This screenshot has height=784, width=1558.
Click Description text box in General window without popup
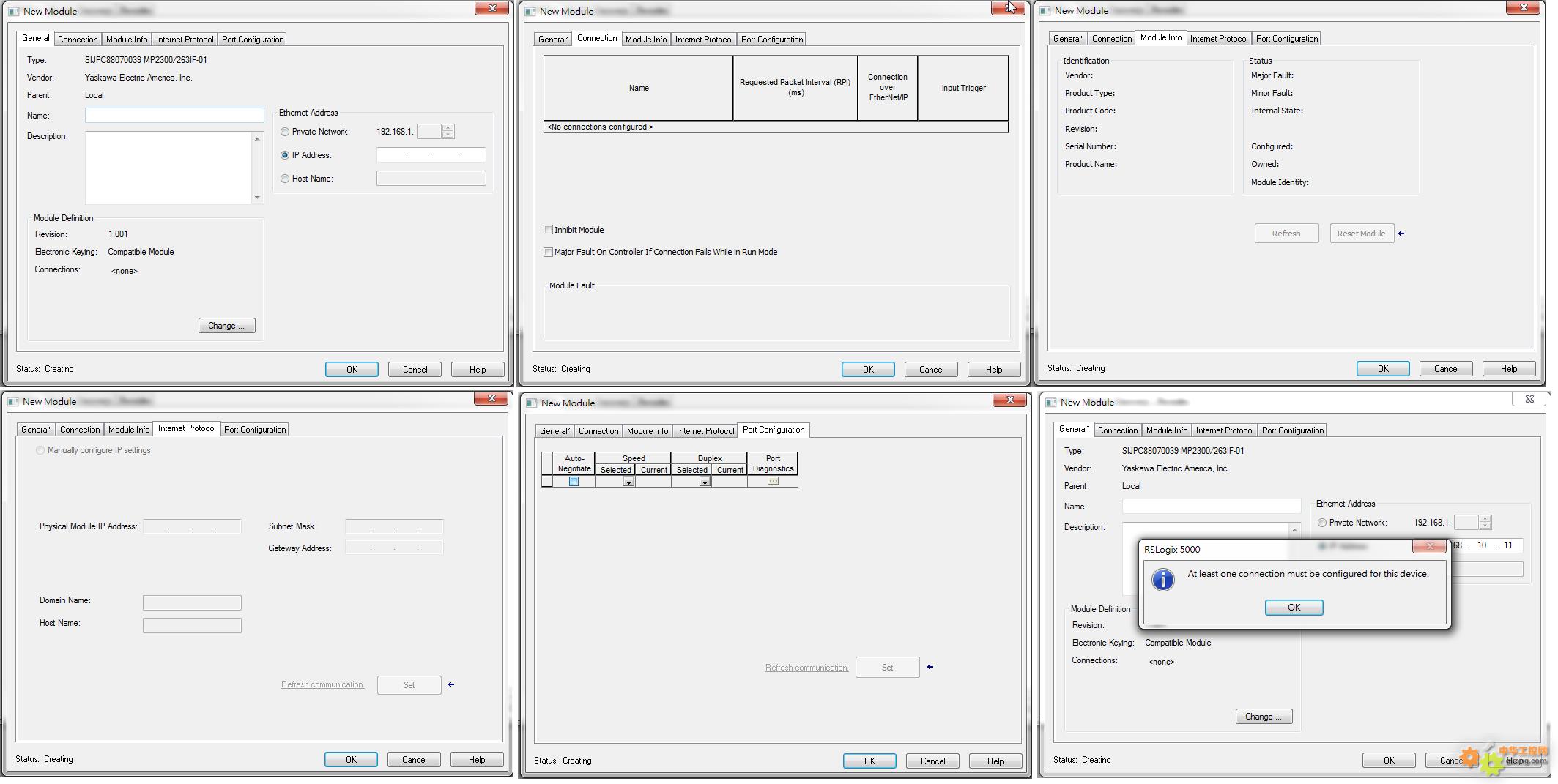[168, 168]
